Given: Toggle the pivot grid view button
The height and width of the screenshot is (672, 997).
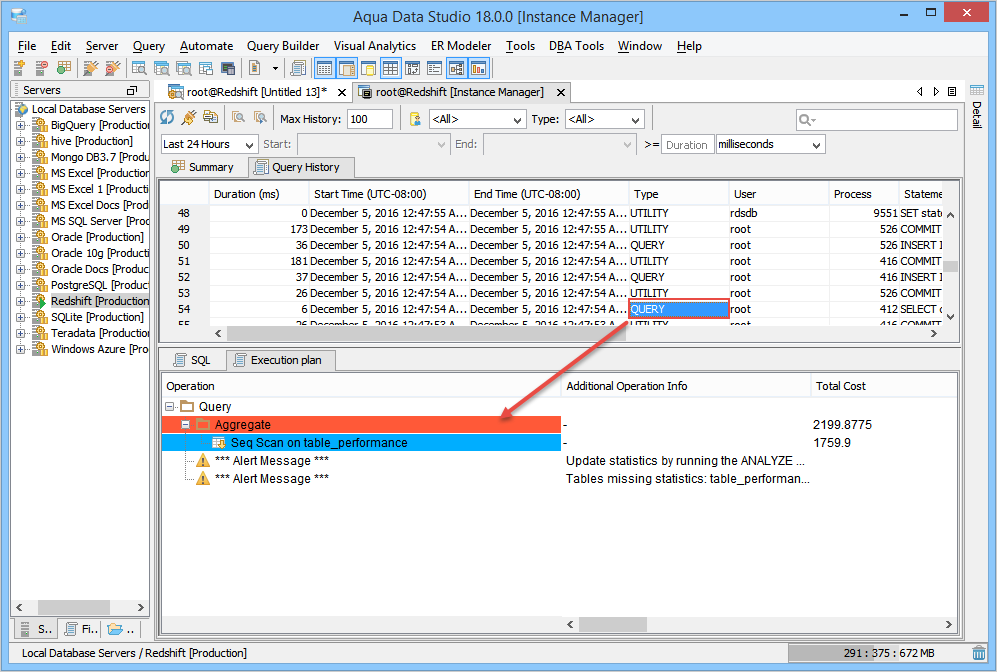Looking at the screenshot, I should [413, 68].
